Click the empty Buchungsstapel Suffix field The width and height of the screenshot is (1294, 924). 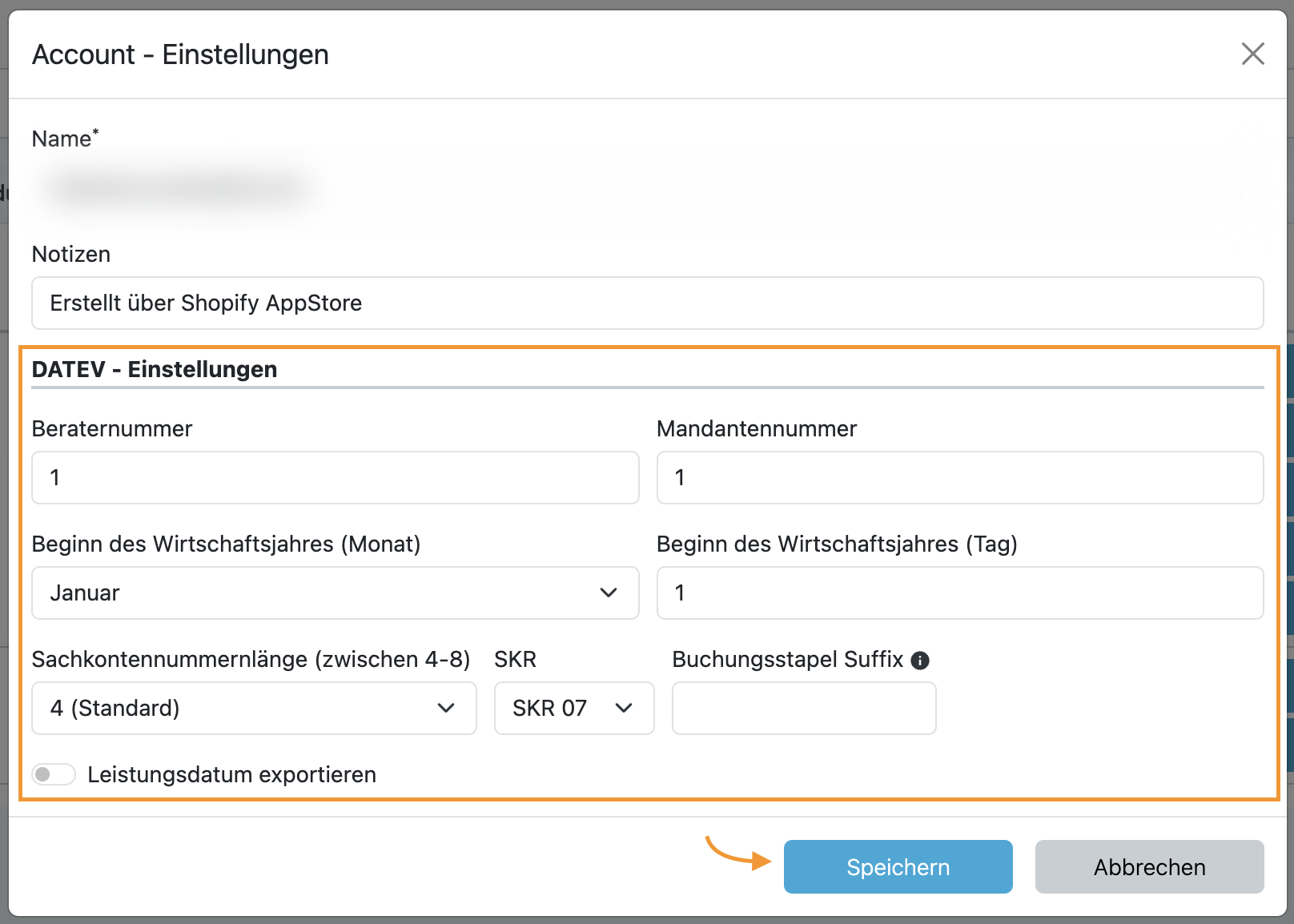click(803, 708)
